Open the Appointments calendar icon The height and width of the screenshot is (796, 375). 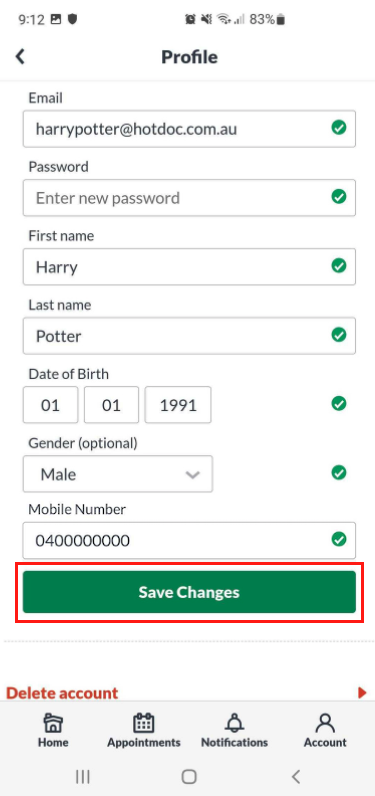(144, 722)
